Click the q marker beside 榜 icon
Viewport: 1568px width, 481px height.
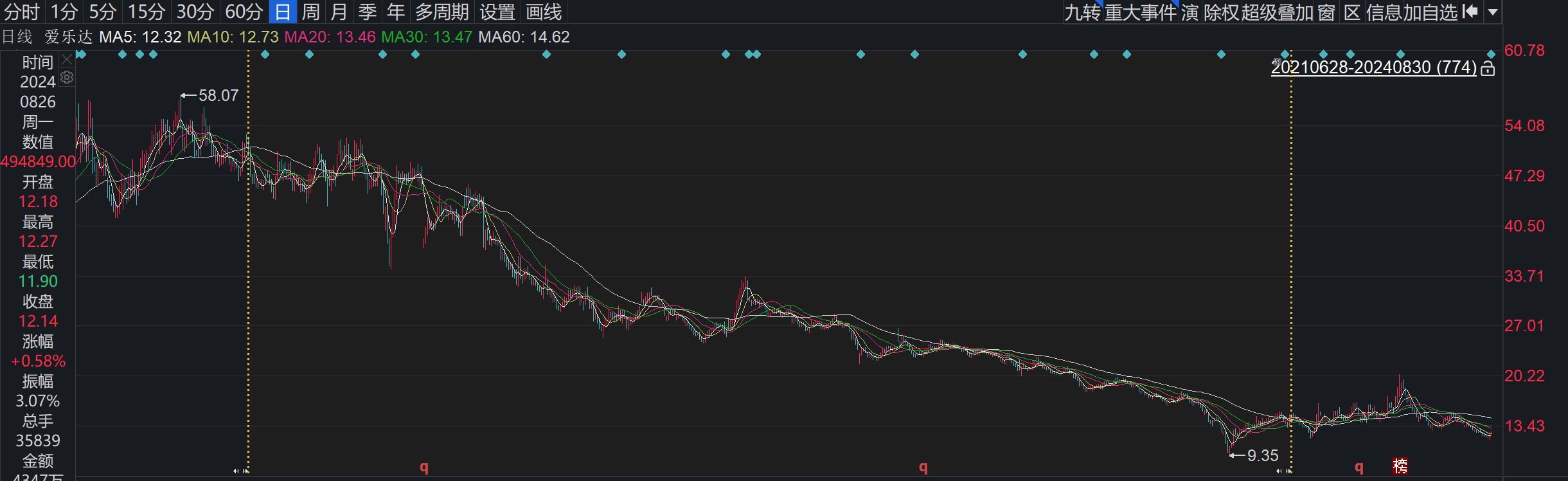coord(1359,467)
